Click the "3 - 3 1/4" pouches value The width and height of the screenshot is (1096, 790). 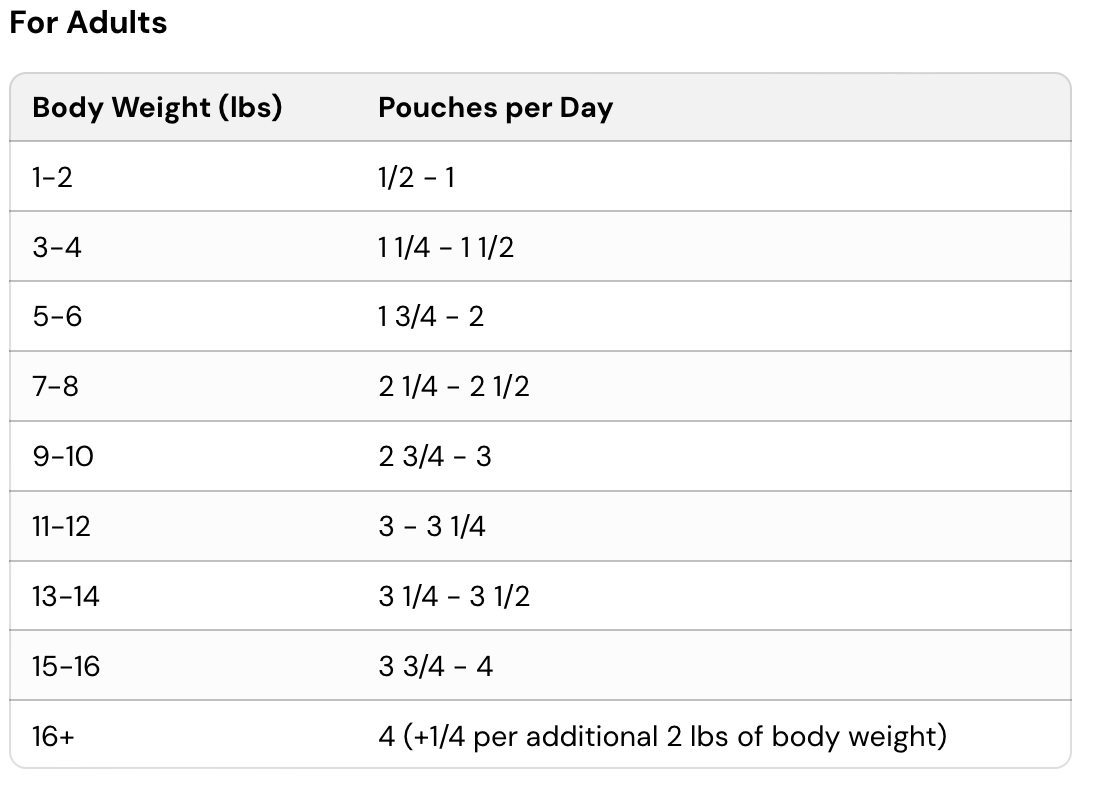[432, 527]
